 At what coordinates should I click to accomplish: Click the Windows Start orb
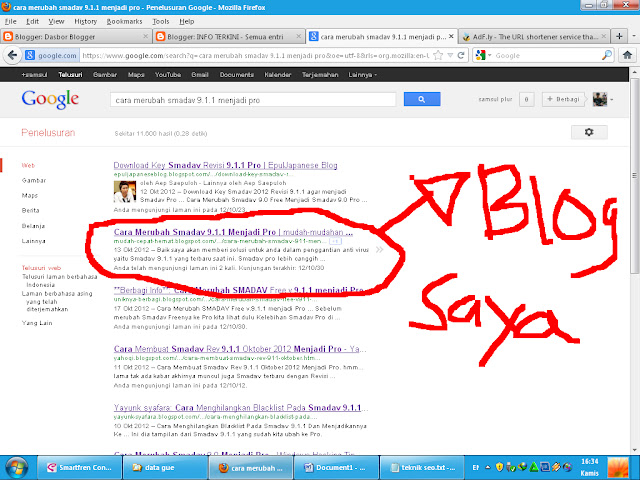tap(16, 468)
